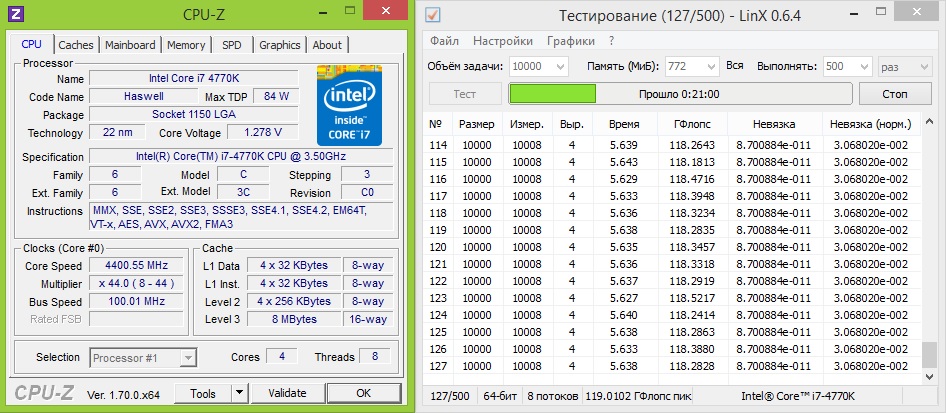Click the Revision value C0
946x413 pixels.
pos(367,192)
